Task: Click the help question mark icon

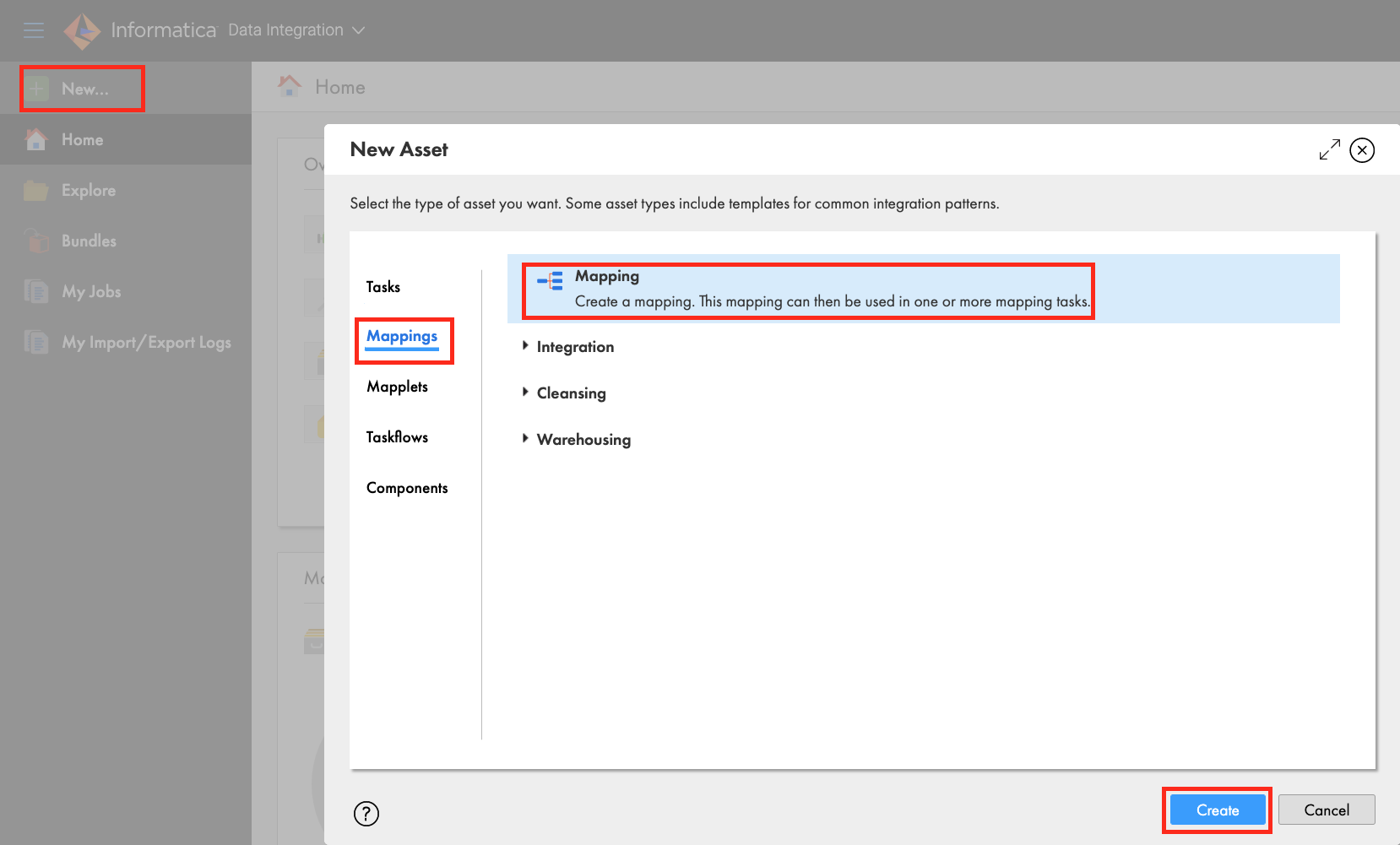Action: tap(366, 814)
